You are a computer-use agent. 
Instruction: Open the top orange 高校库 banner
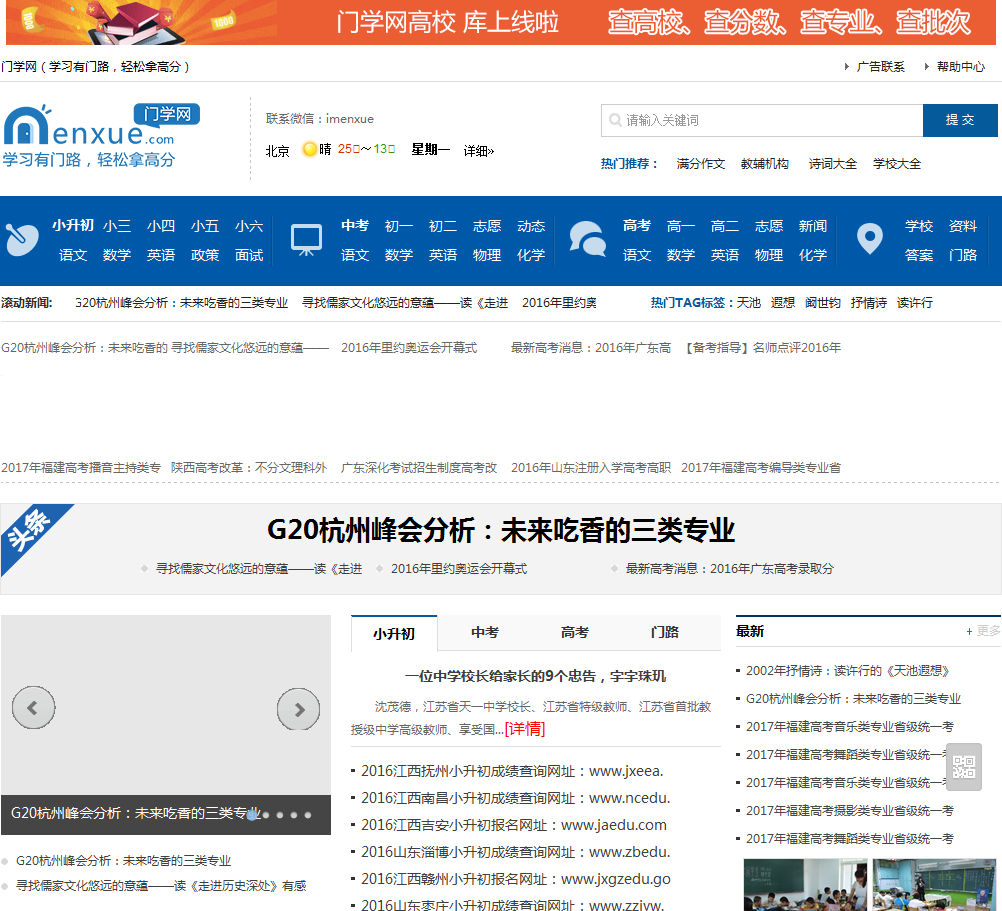pyautogui.click(x=500, y=22)
